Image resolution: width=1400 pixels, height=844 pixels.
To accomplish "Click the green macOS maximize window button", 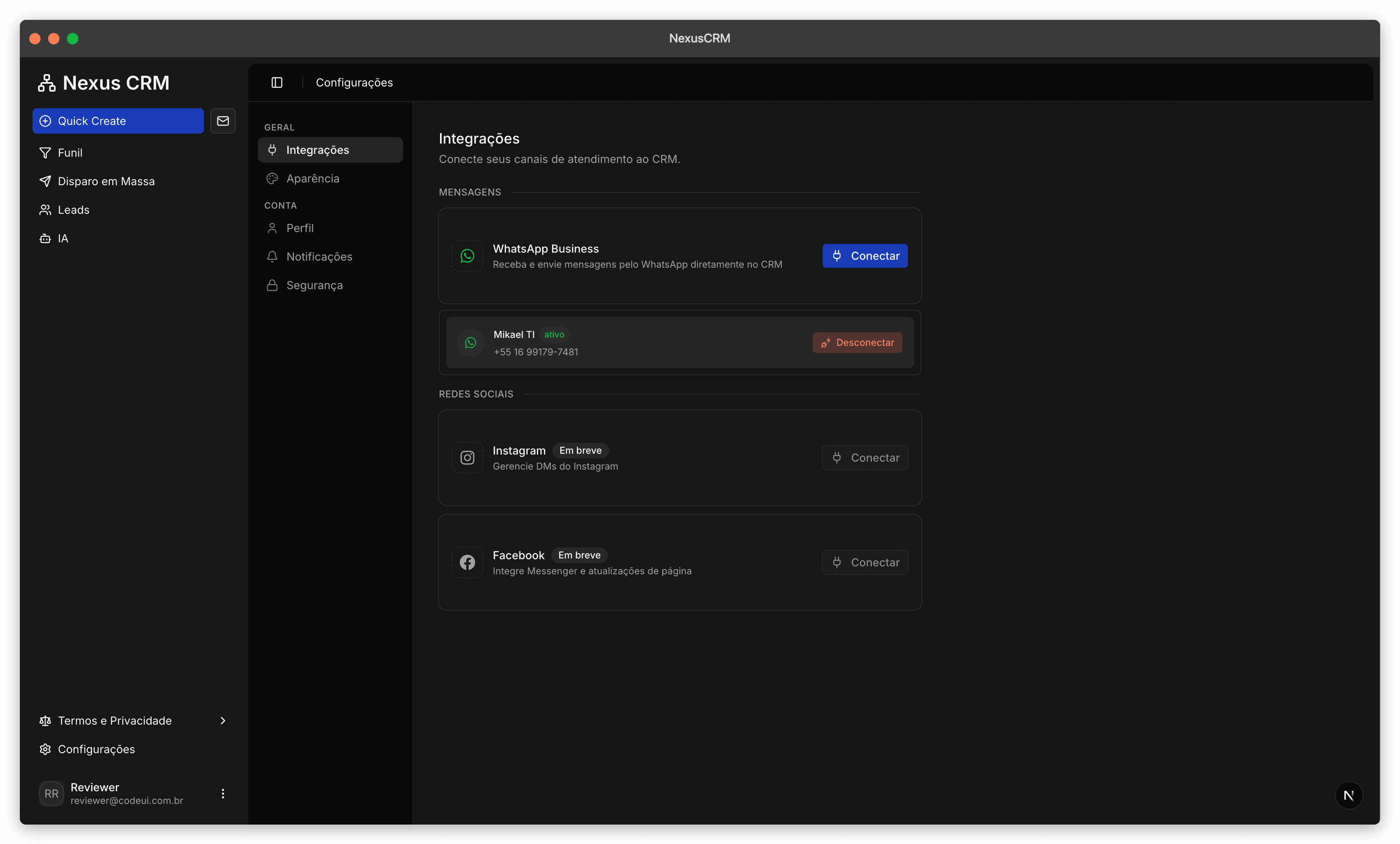I will [x=73, y=38].
